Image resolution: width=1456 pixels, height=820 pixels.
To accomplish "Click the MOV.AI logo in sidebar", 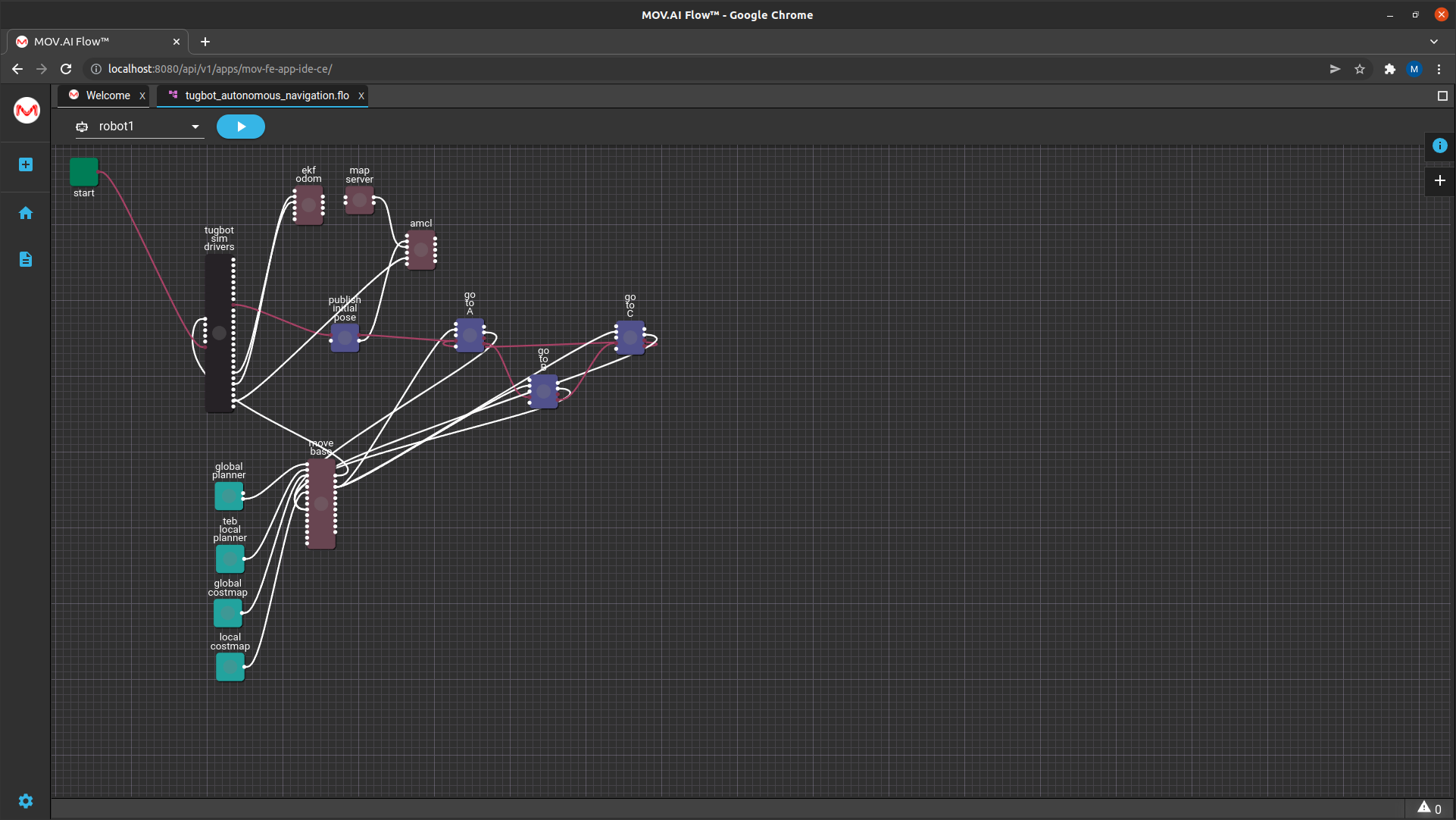I will 27,111.
